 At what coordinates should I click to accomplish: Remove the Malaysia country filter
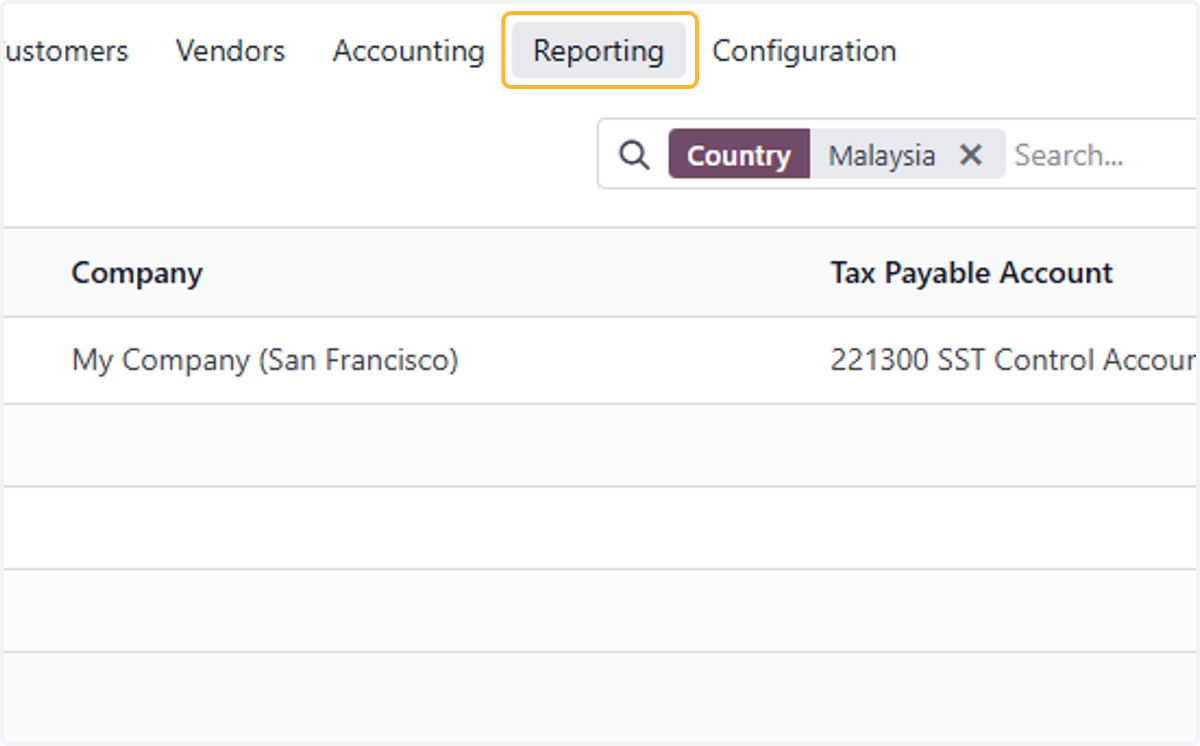tap(970, 155)
